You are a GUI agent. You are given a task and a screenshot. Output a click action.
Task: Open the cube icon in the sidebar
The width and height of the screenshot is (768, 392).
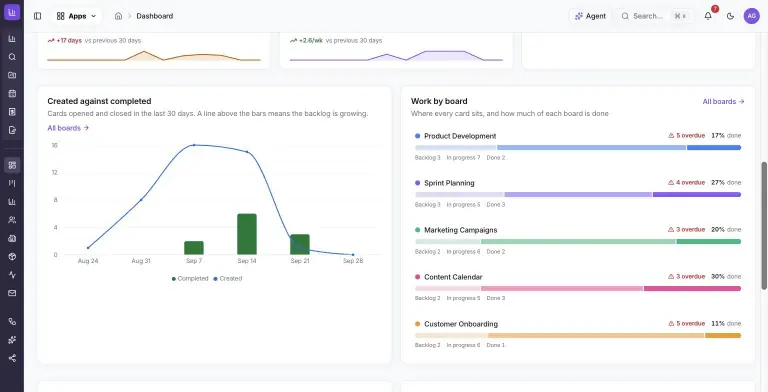(12, 256)
